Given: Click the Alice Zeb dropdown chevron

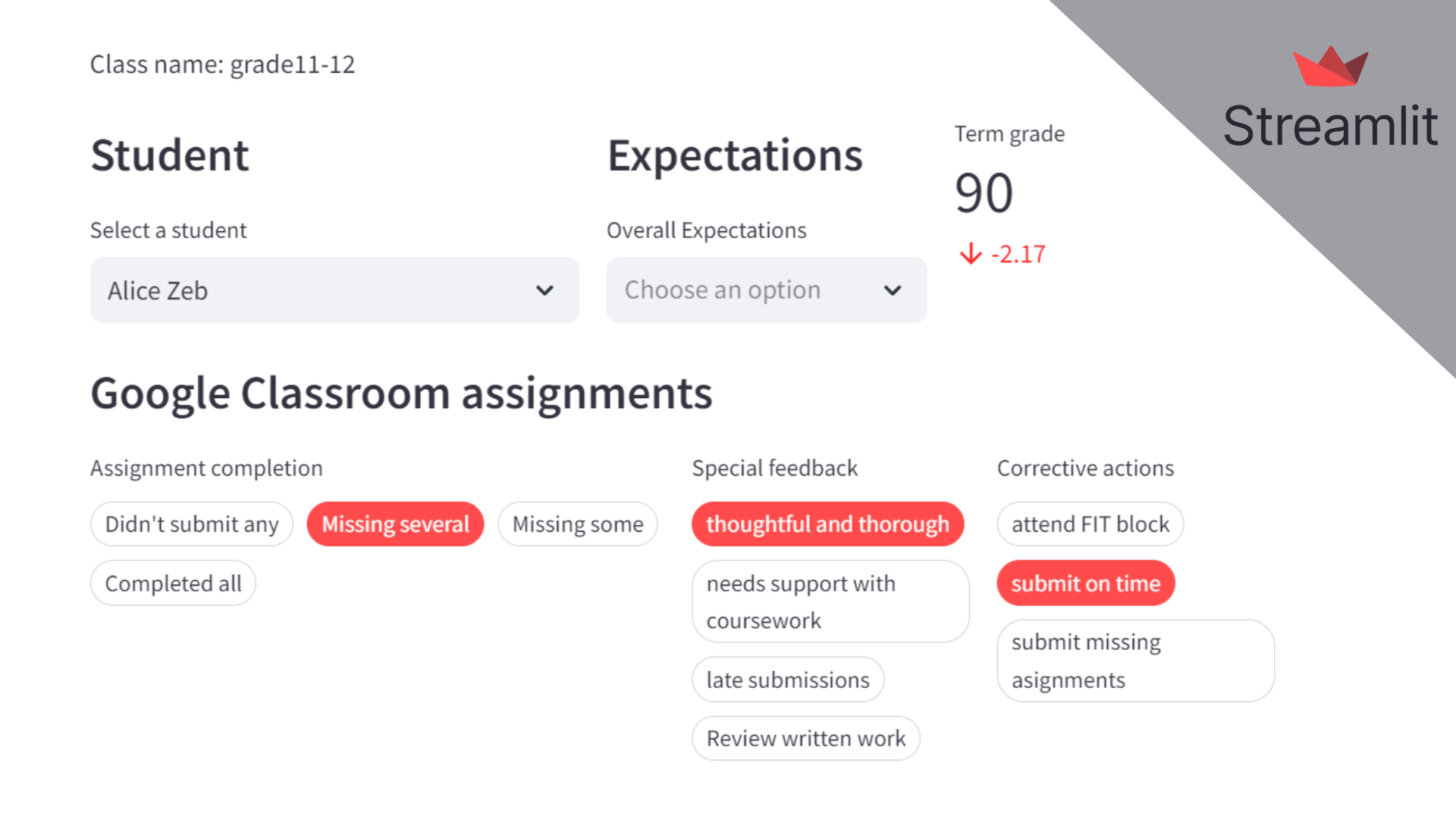Looking at the screenshot, I should click(547, 290).
